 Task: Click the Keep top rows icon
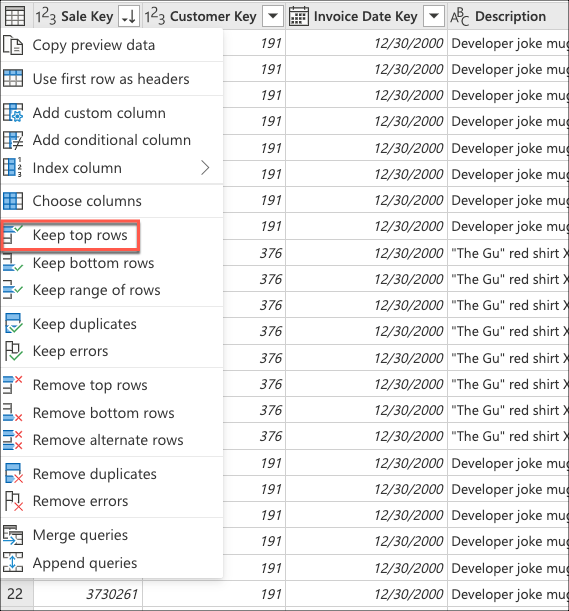click(13, 235)
